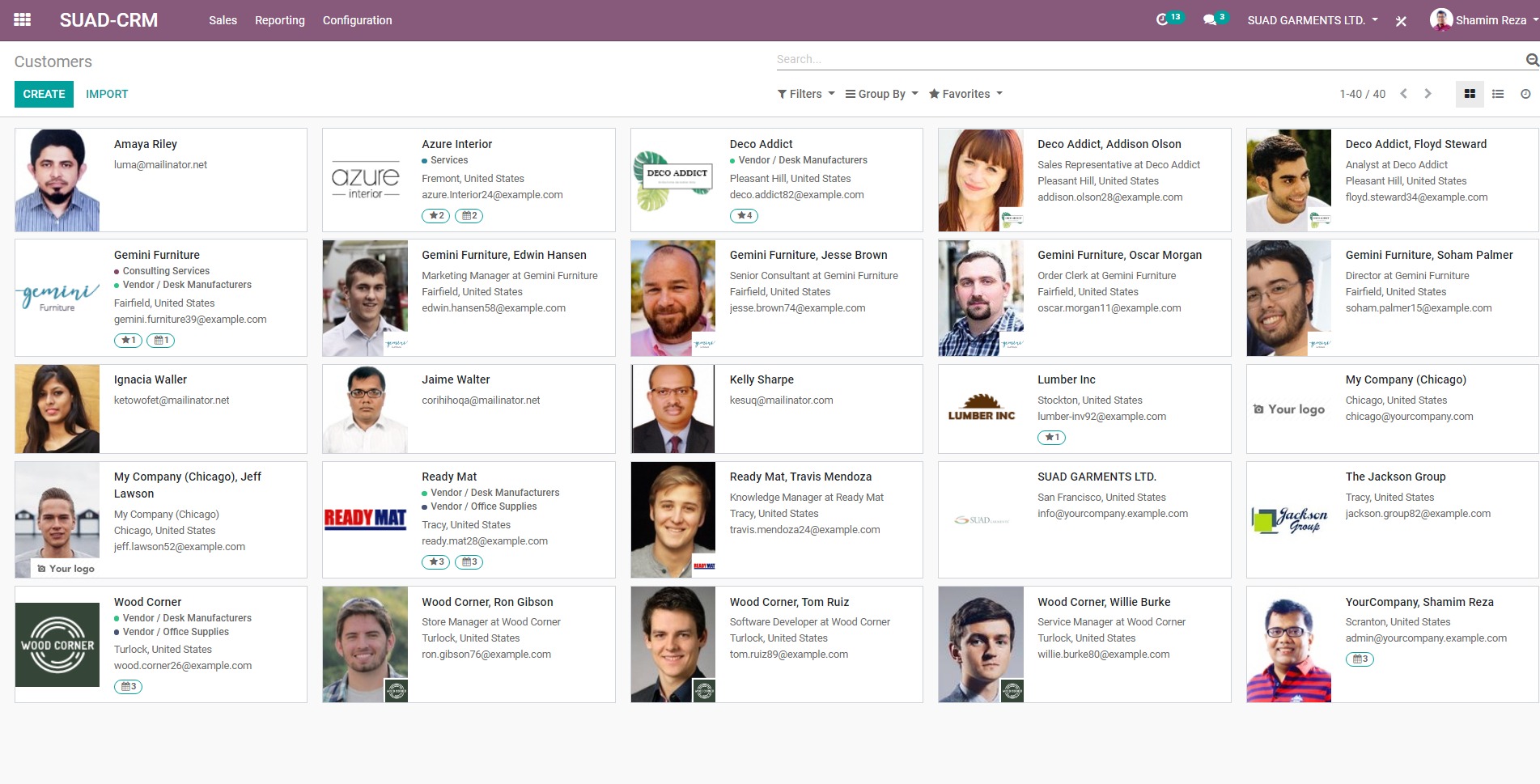Click Deco Addict star badge showing 4
1540x784 pixels.
coord(745,216)
